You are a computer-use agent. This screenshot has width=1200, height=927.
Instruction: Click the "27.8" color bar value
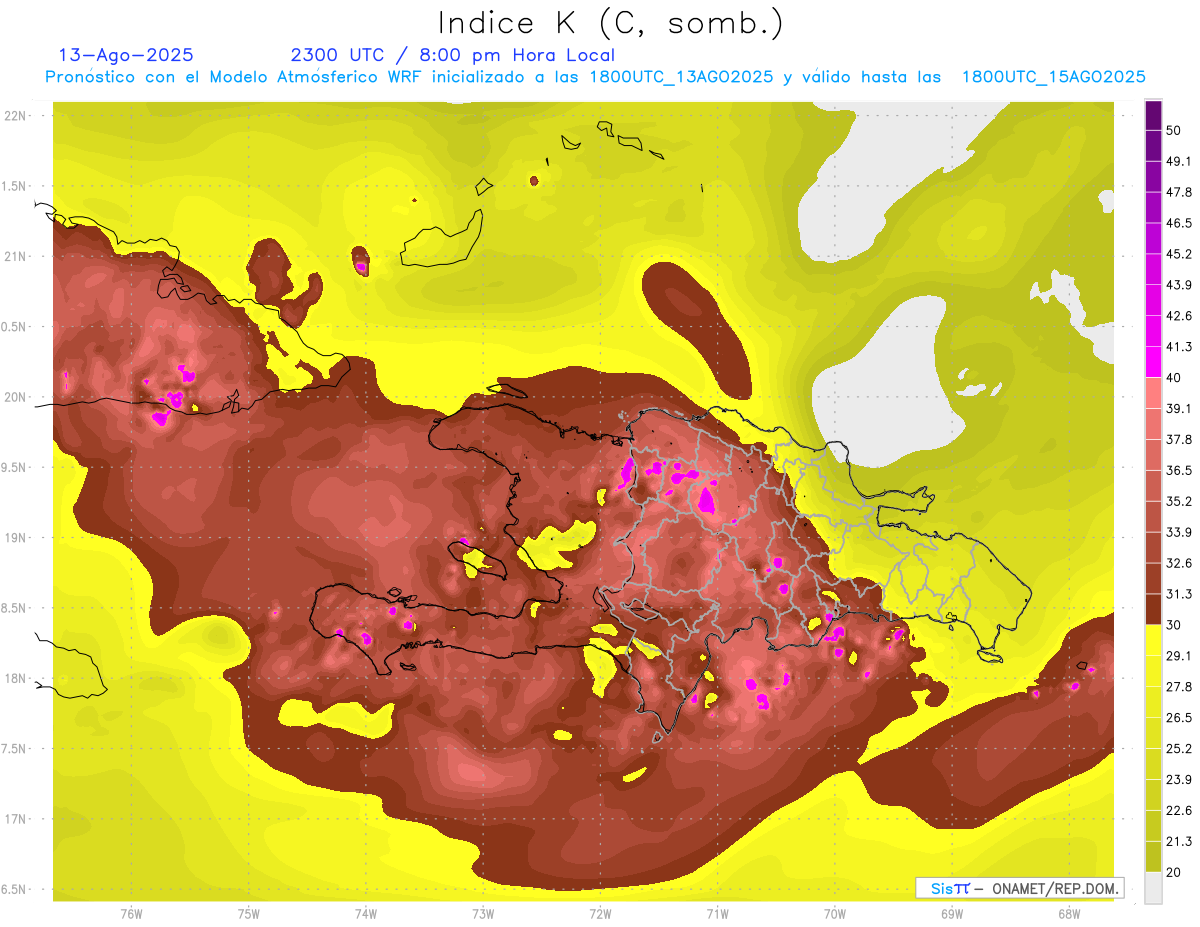[1179, 686]
